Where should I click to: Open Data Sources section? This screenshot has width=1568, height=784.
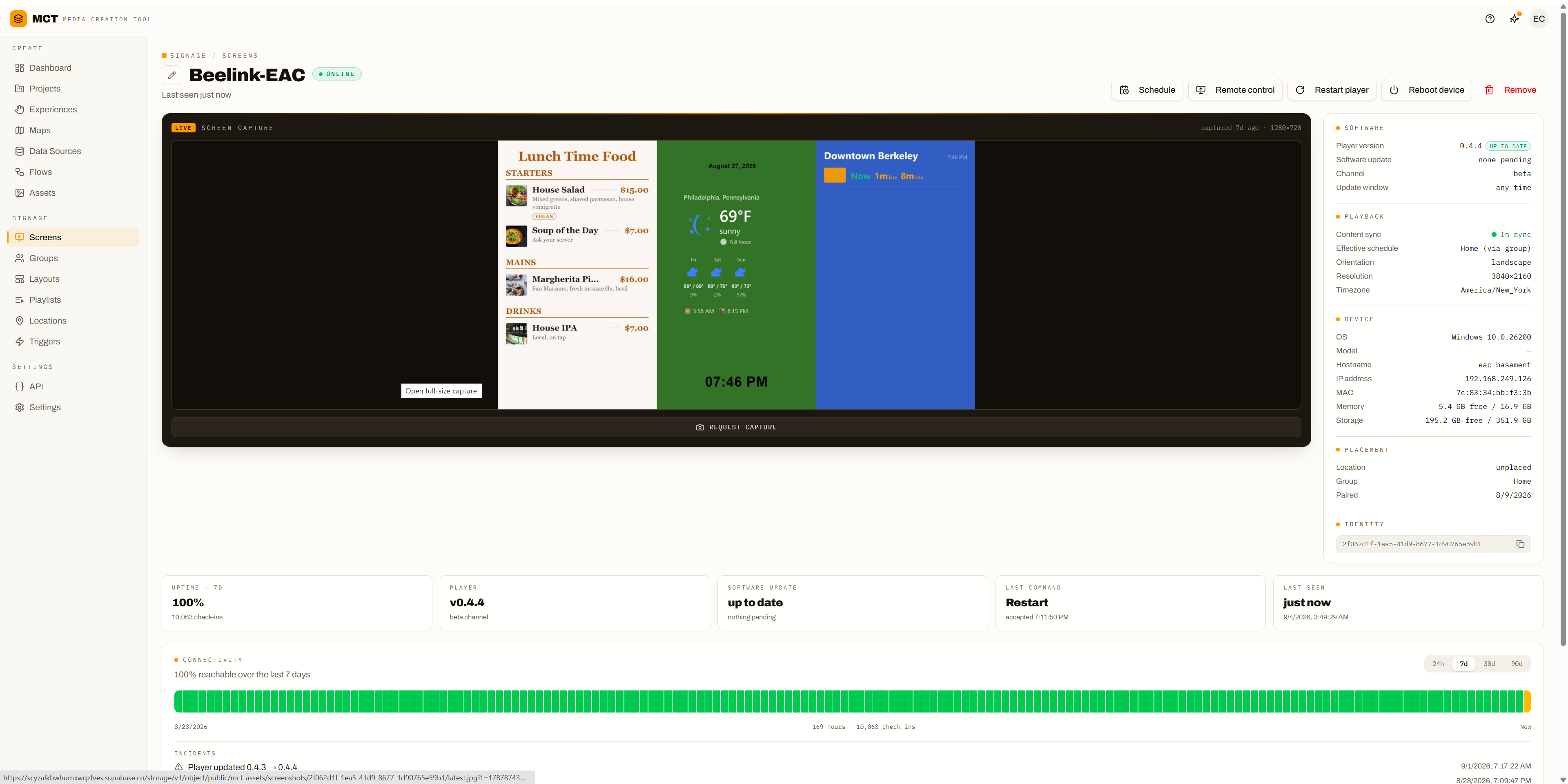73,151
